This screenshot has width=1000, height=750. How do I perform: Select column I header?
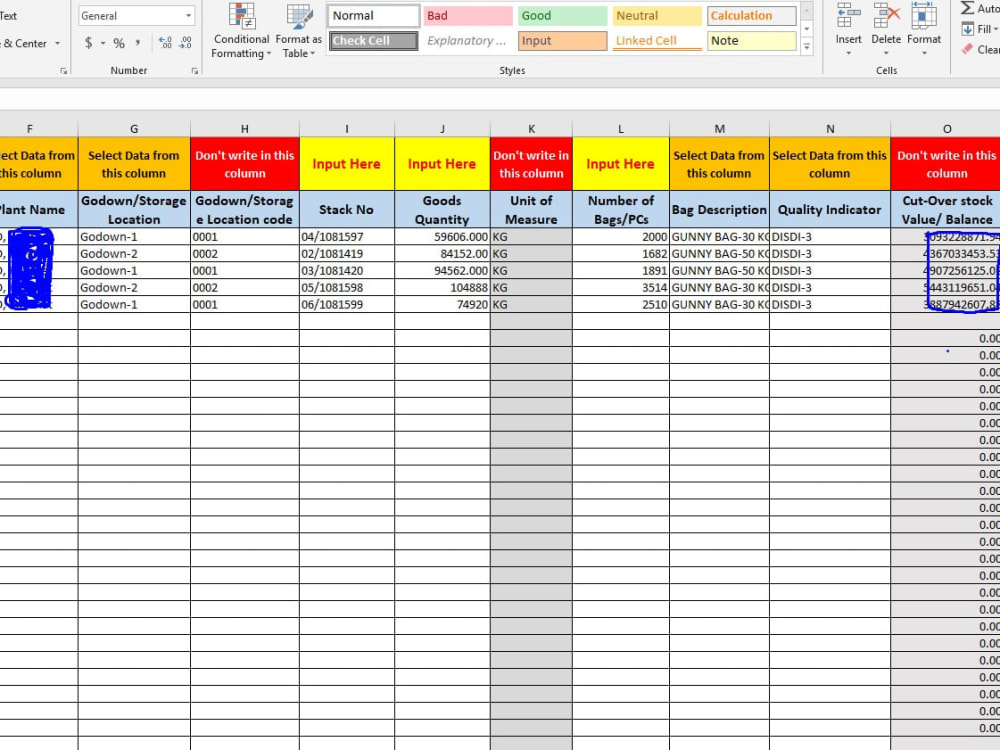[x=347, y=129]
